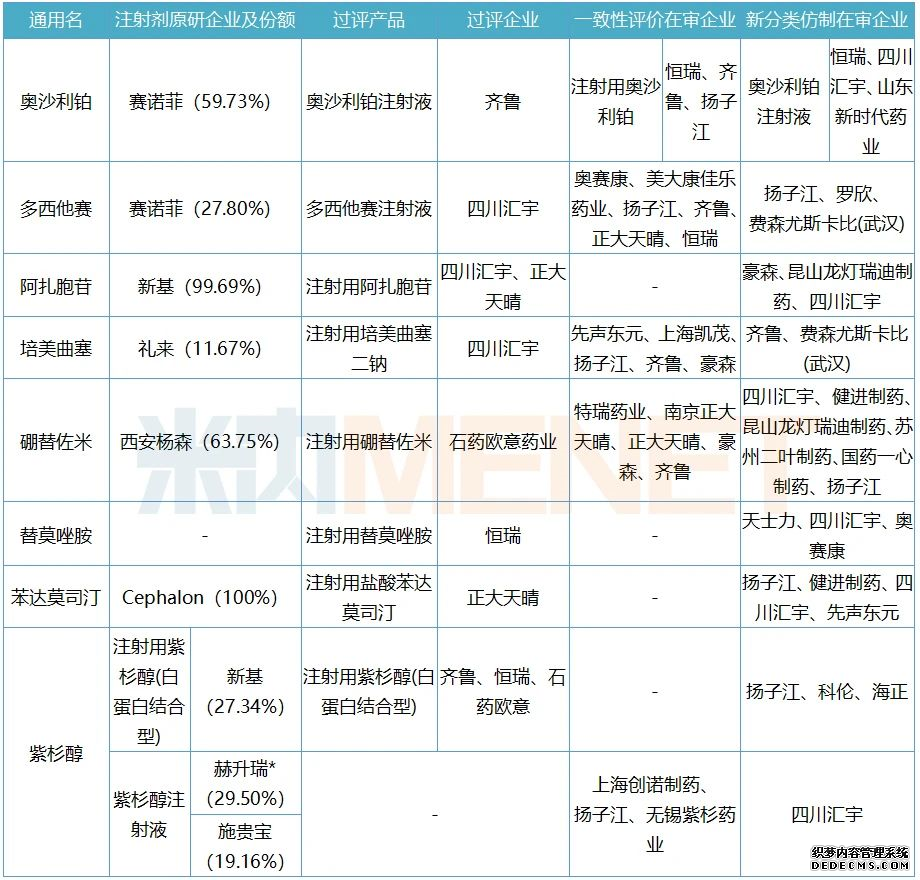Viewport: 920px width, 880px height.
Task: Select the 恒瑞、四川汇宇、山东新时代药业 cell
Action: (871, 101)
